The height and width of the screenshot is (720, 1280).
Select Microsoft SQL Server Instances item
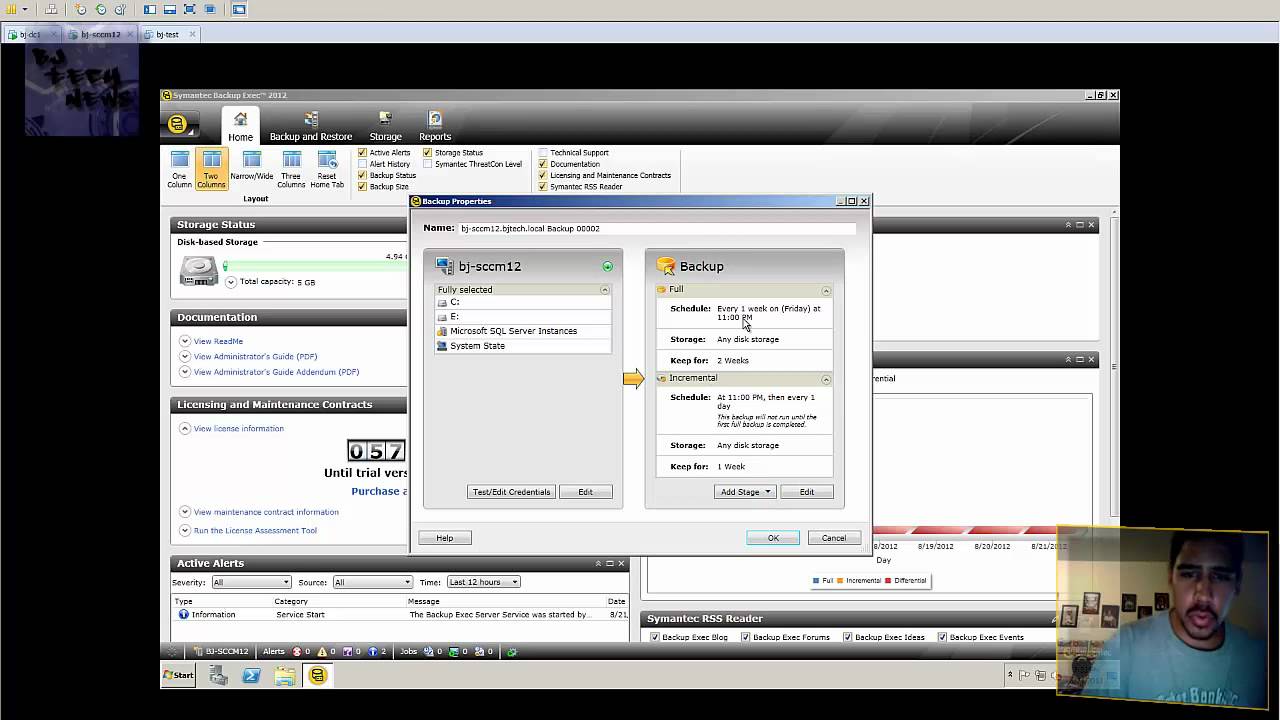pyautogui.click(x=523, y=331)
